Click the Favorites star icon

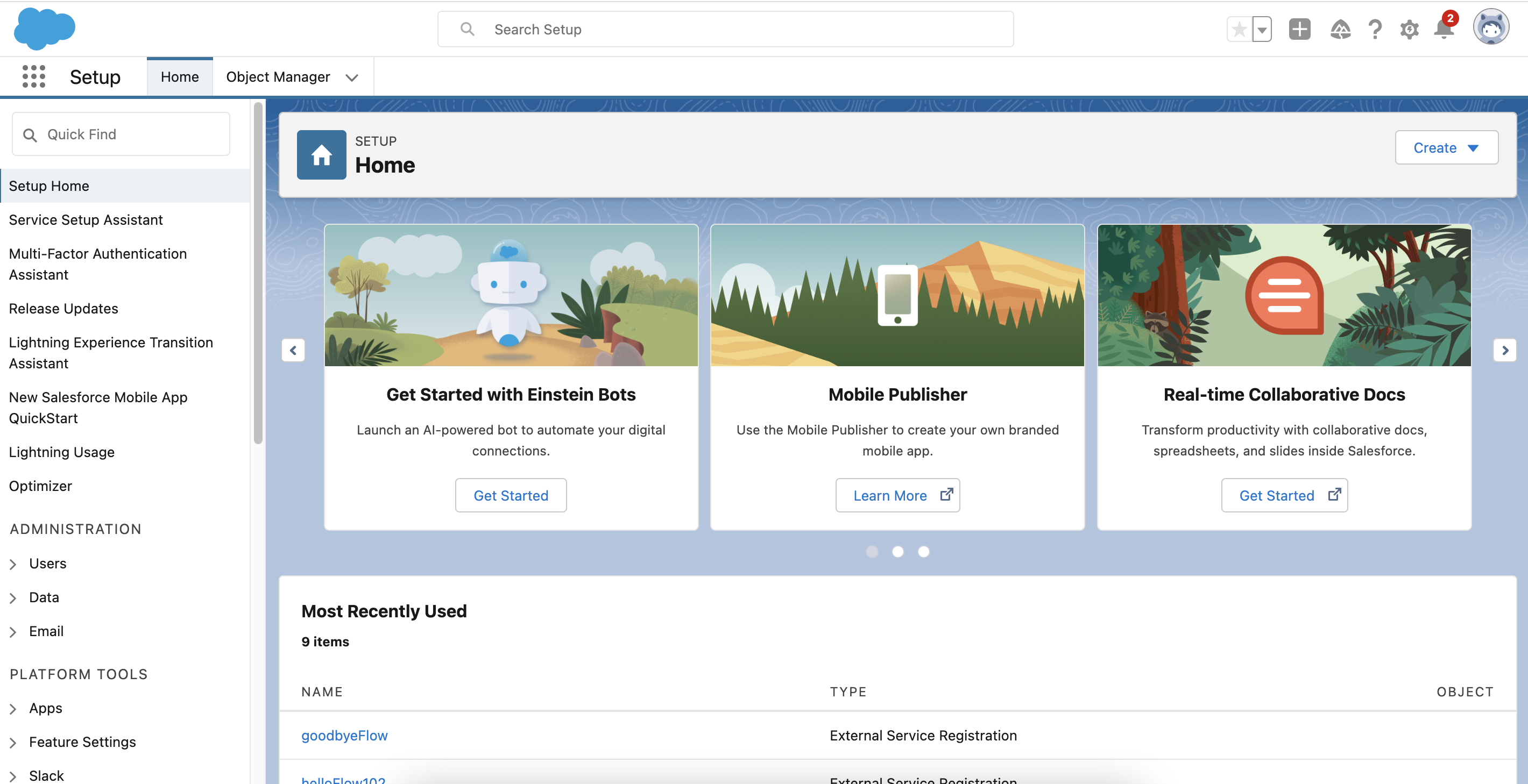(x=1239, y=29)
